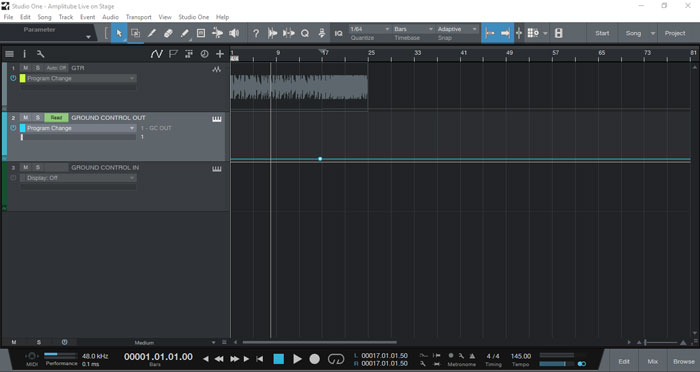Click the Play button in transport

coord(297,359)
